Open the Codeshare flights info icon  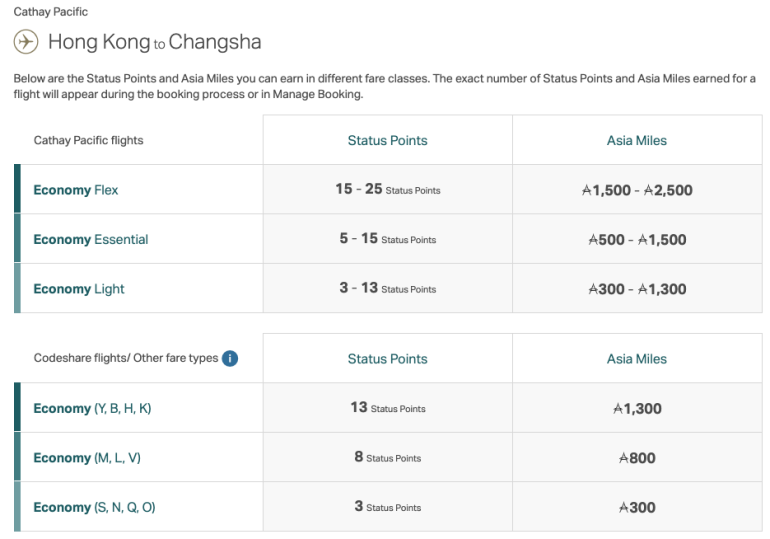(x=230, y=358)
